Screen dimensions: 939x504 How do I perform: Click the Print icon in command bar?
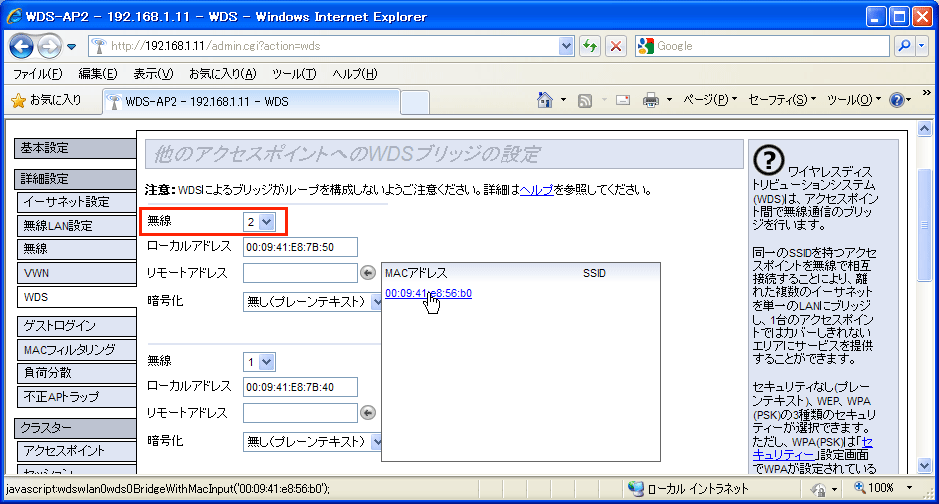[x=650, y=100]
